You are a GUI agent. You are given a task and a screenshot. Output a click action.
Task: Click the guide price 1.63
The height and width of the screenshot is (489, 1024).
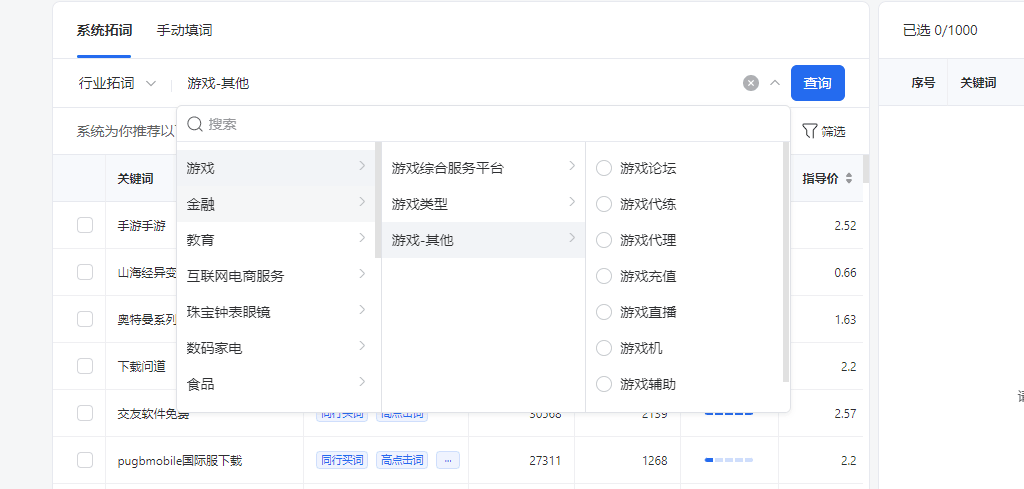(x=845, y=319)
